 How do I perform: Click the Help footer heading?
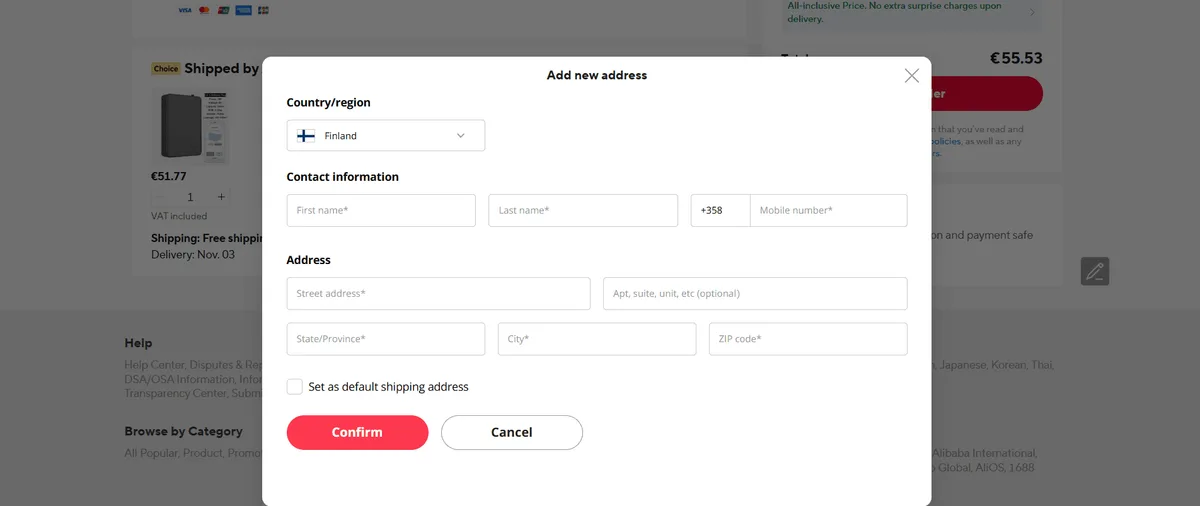tap(138, 343)
